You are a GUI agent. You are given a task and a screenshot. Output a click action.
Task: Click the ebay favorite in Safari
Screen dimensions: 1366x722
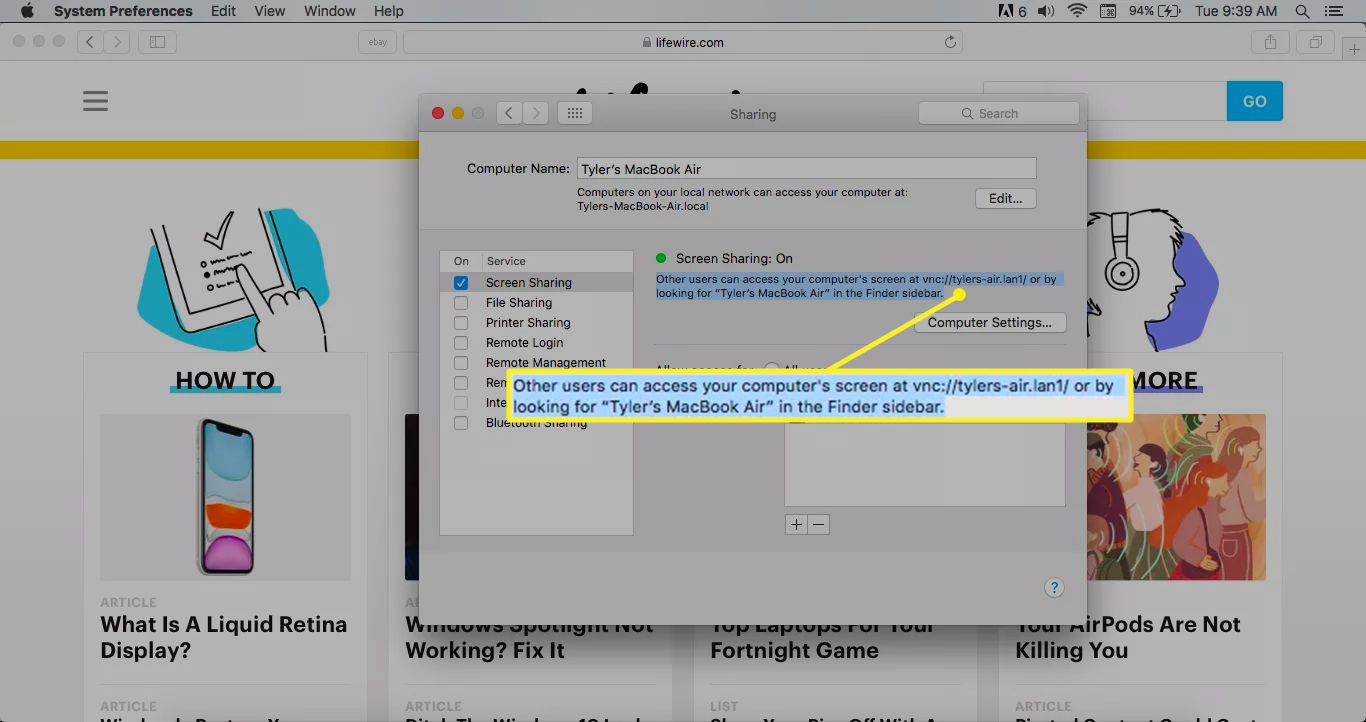click(377, 42)
